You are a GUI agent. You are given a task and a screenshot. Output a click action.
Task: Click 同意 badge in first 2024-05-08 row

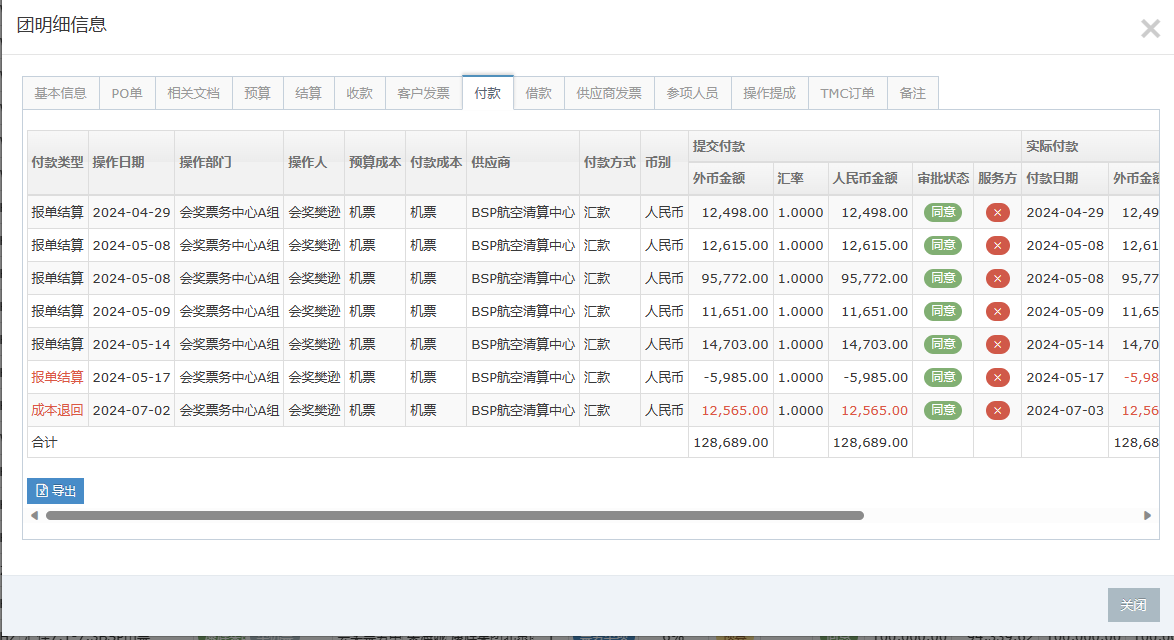click(942, 245)
